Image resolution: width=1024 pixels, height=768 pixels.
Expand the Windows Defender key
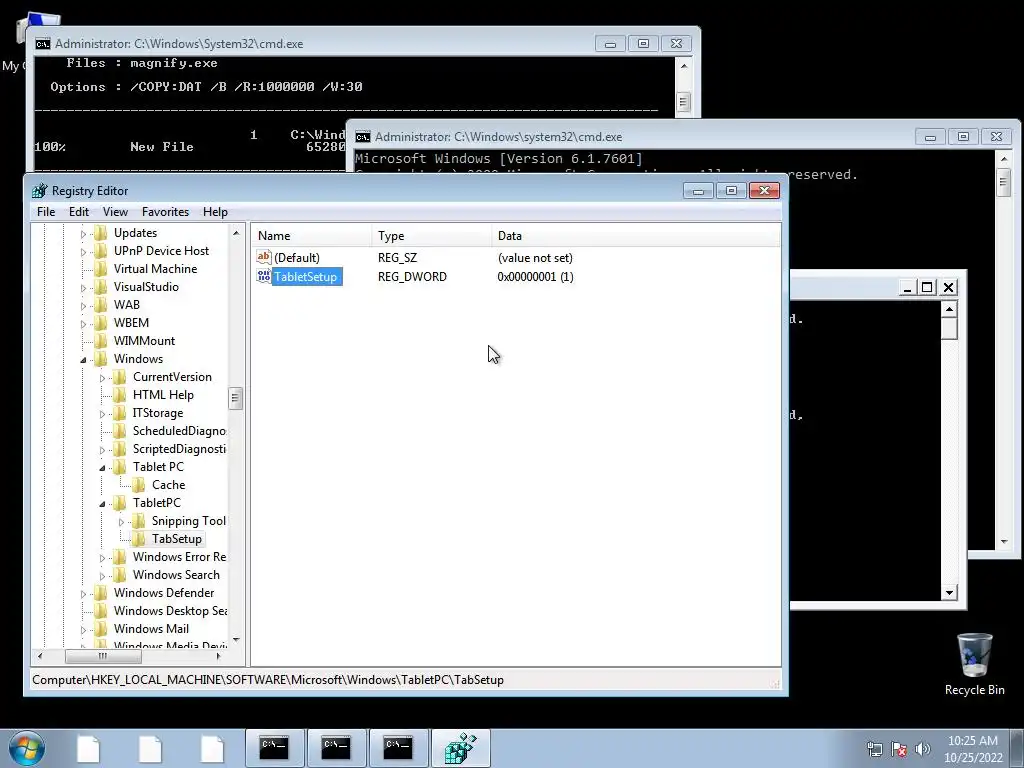(83, 594)
